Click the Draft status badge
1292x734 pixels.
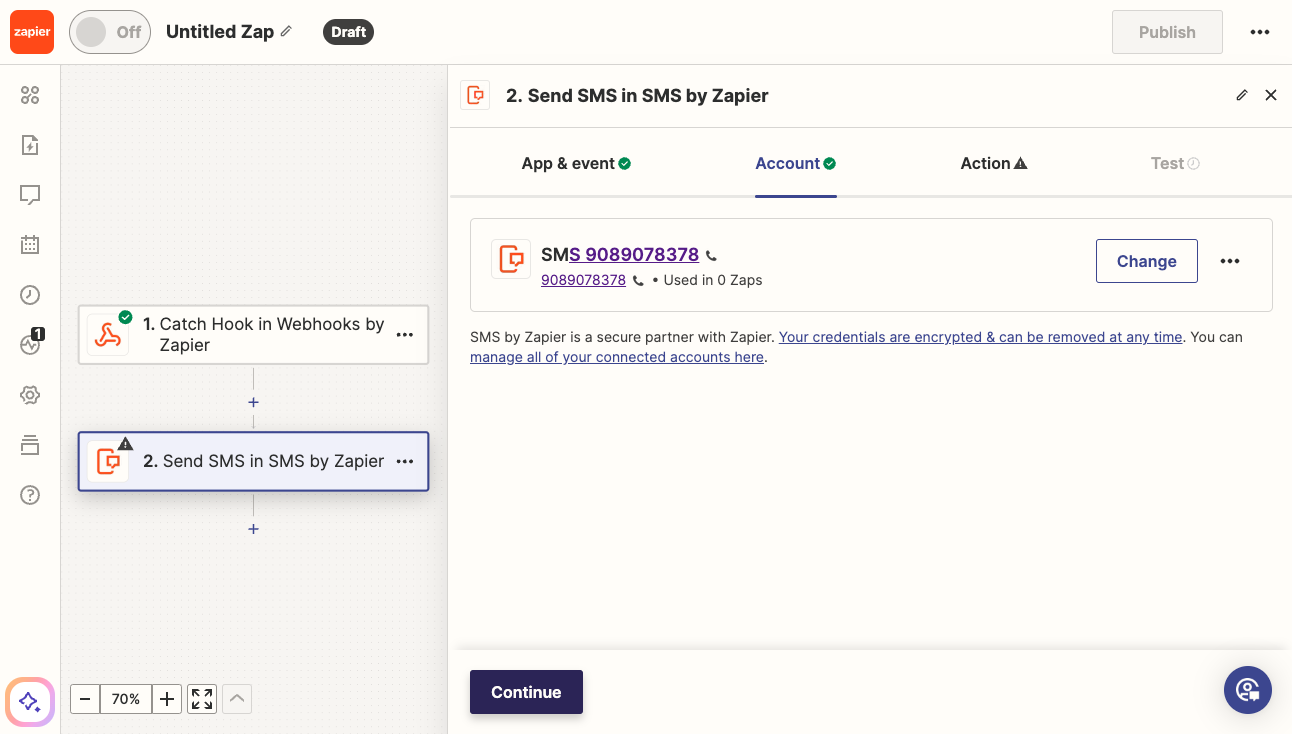coord(348,32)
